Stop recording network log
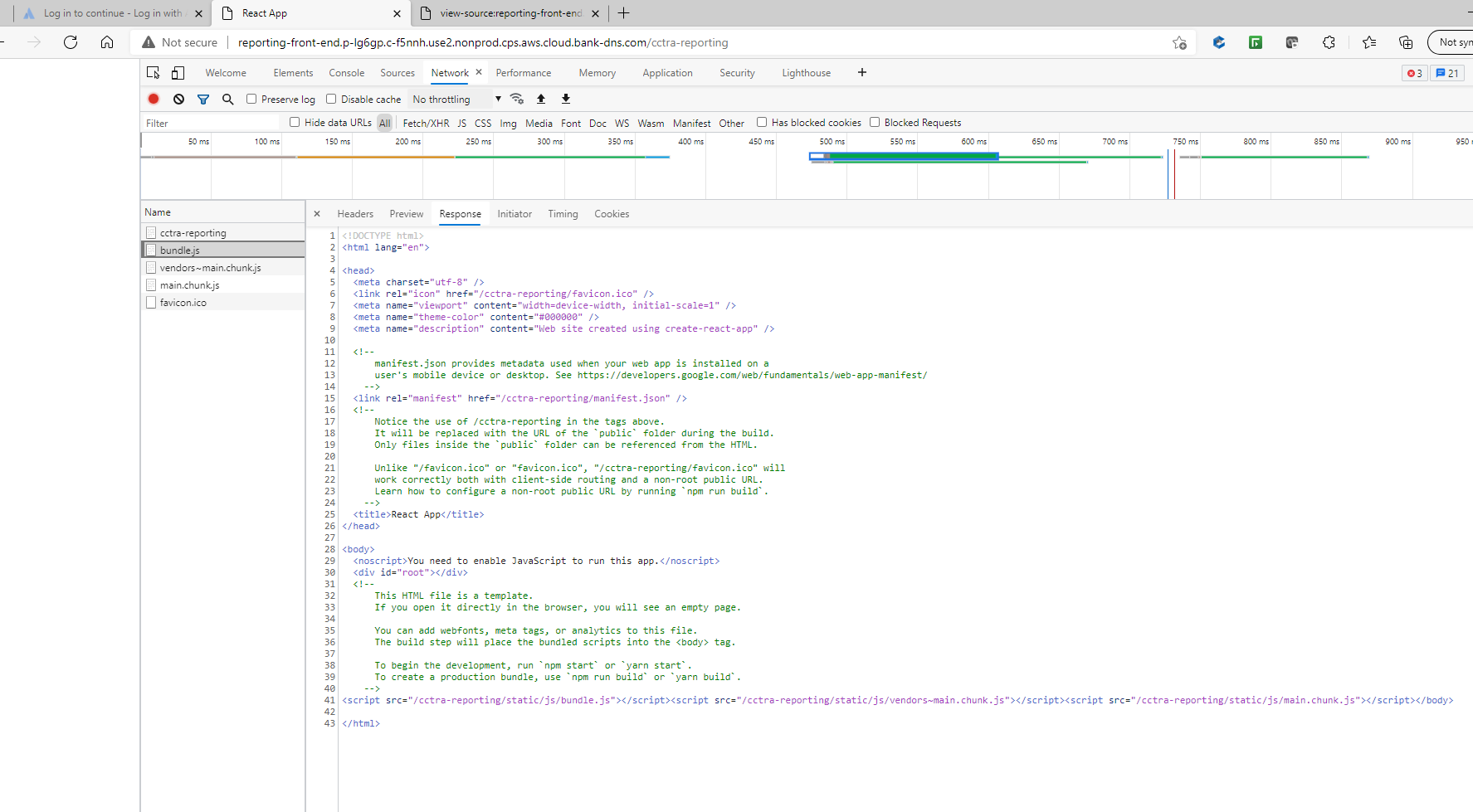 click(154, 99)
